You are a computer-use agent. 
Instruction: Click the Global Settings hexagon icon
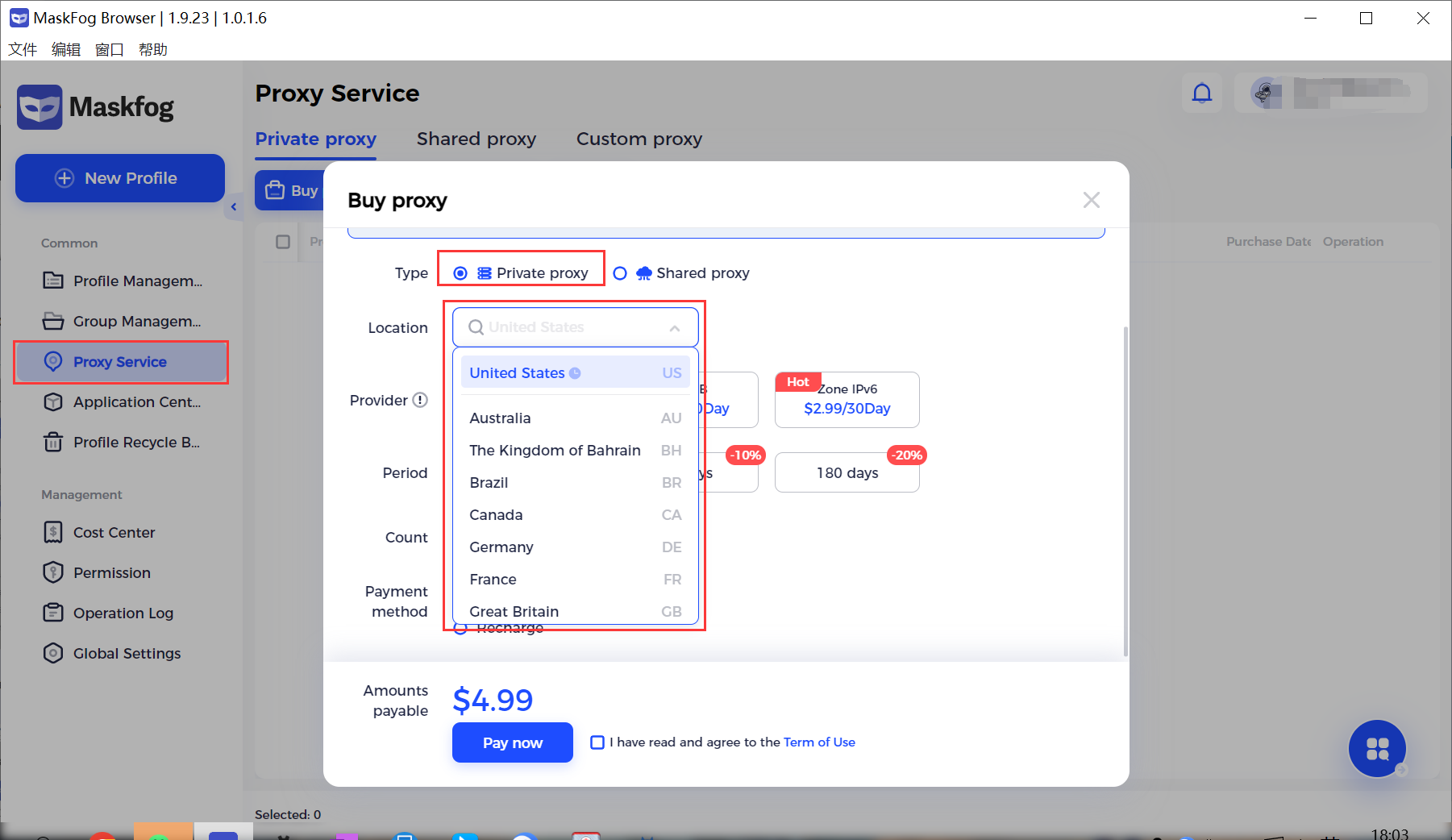[x=53, y=653]
